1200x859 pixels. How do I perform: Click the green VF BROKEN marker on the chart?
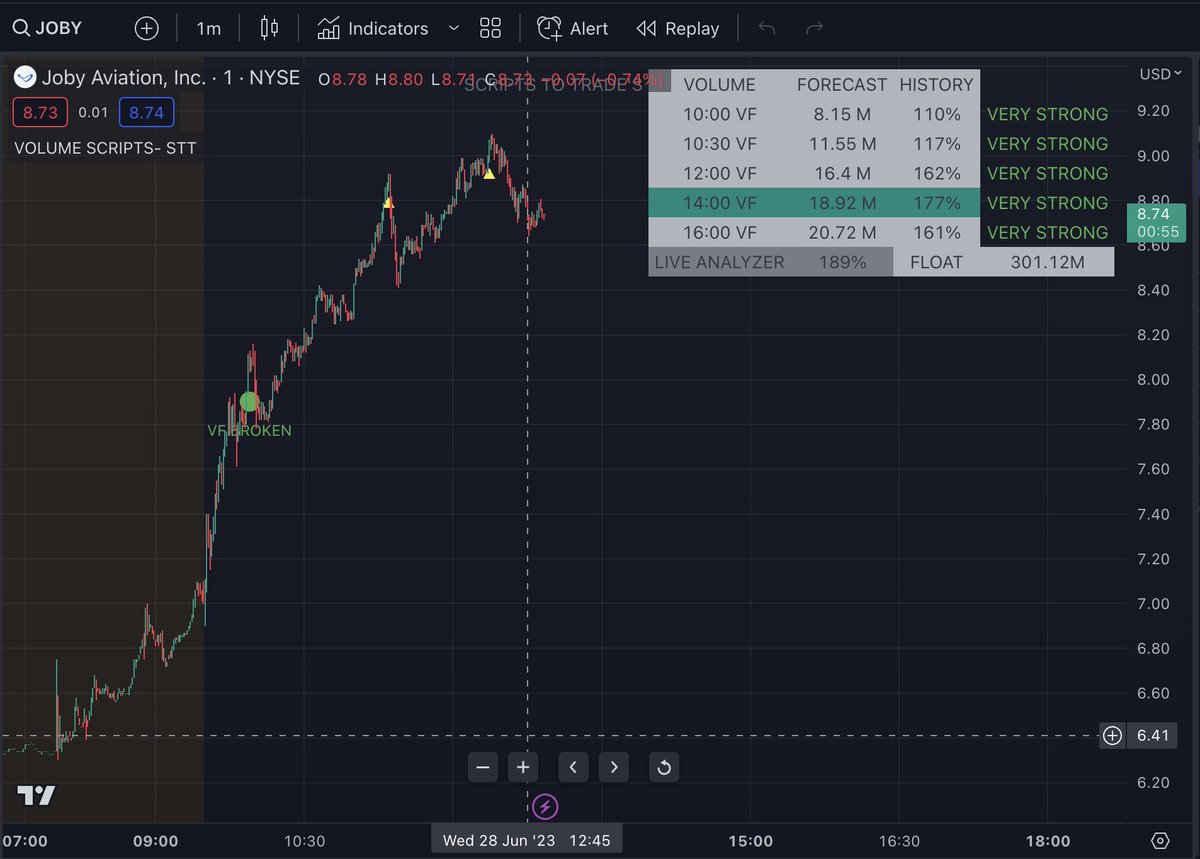coord(248,401)
